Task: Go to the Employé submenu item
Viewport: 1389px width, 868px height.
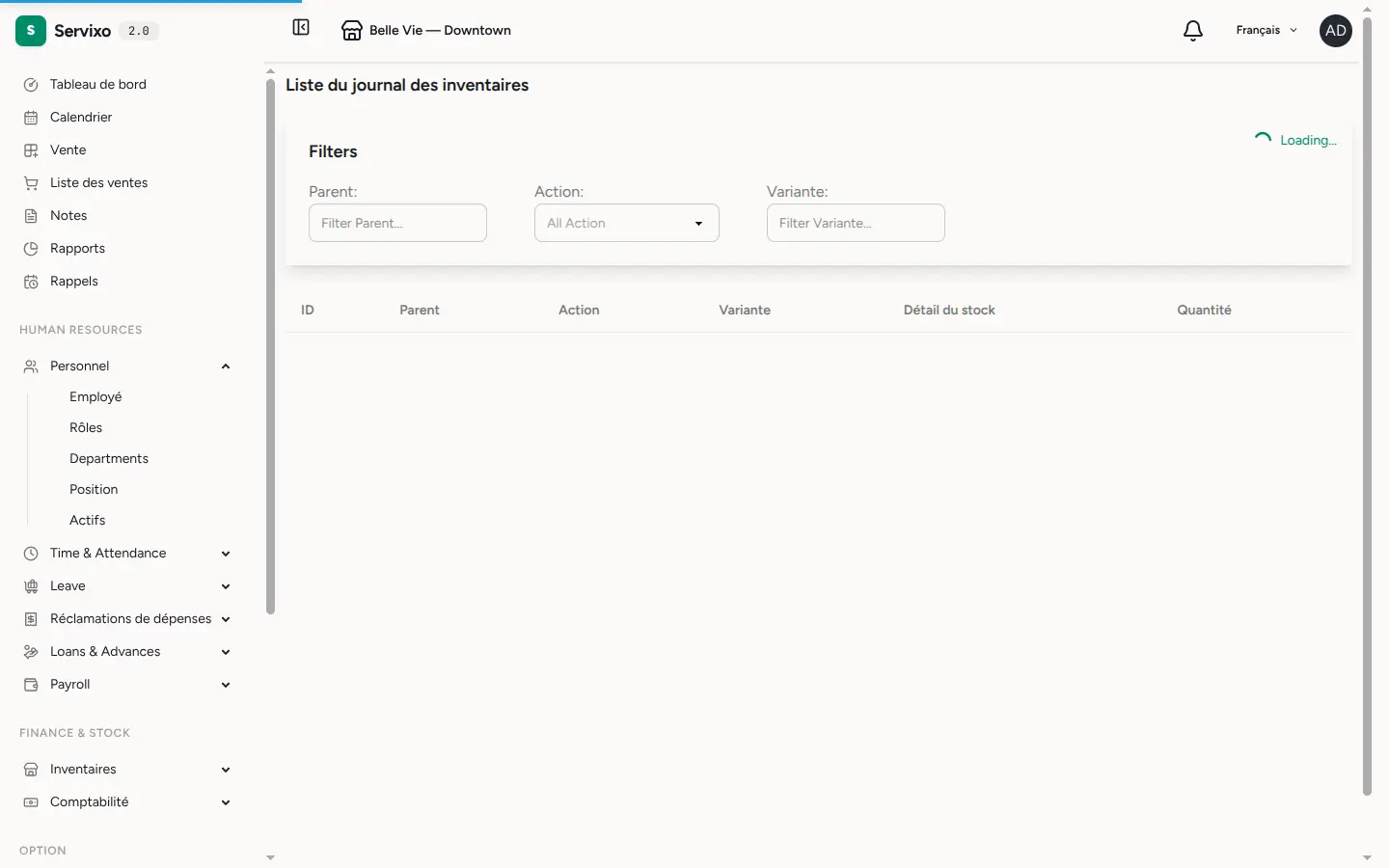Action: [x=95, y=397]
